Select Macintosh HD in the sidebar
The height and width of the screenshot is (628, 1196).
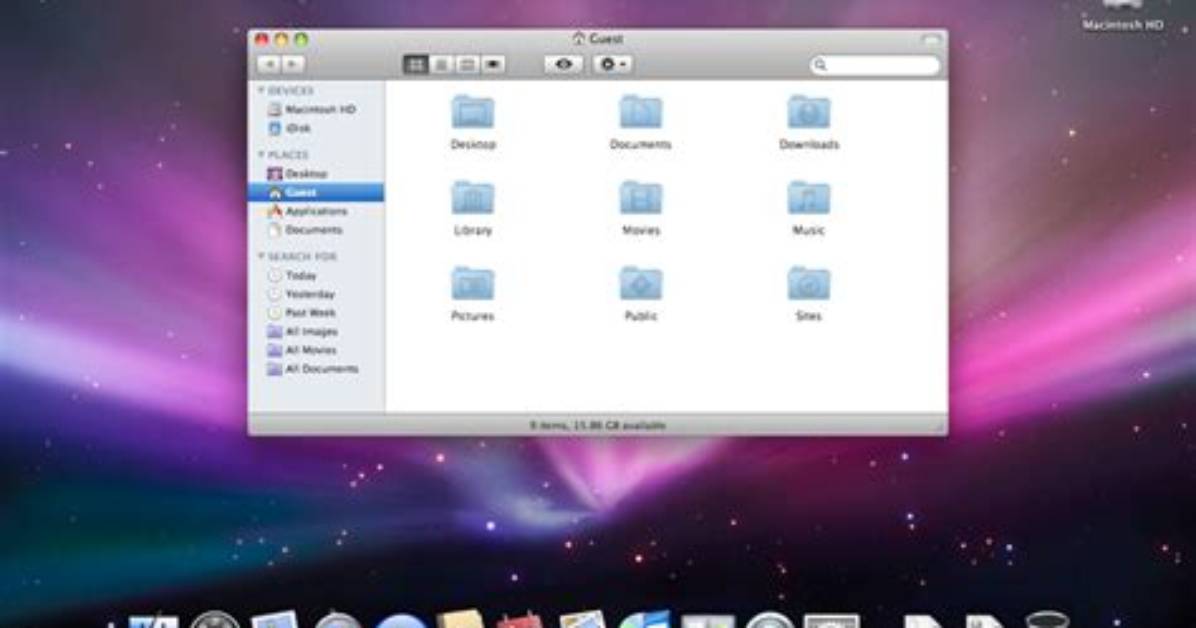(x=316, y=109)
